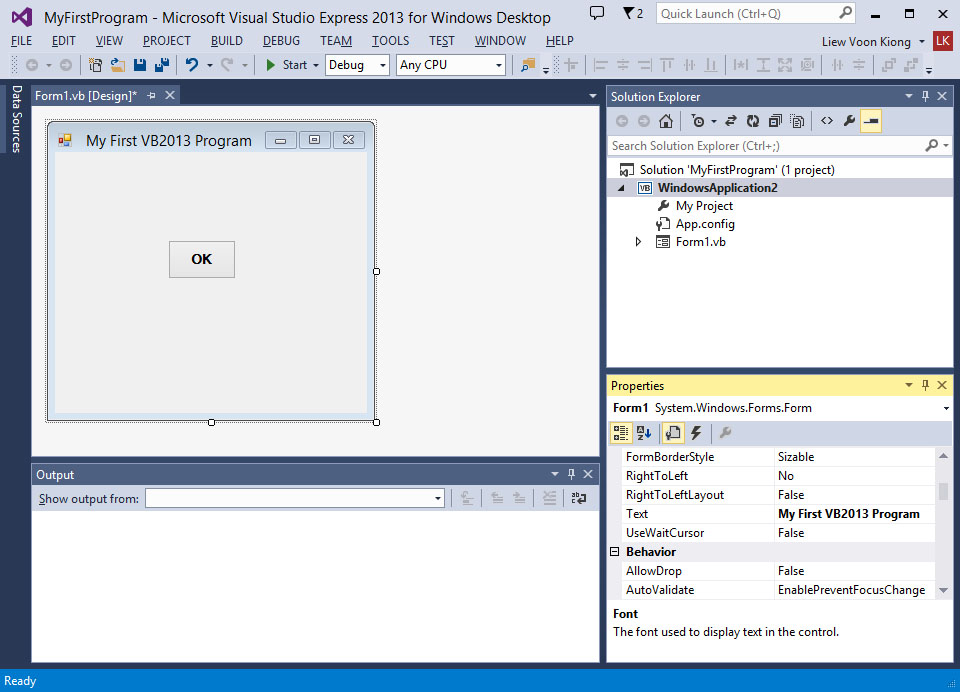The image size is (960, 692).
Task: Click the Pending Changes Filter clock icon
Action: click(x=697, y=121)
